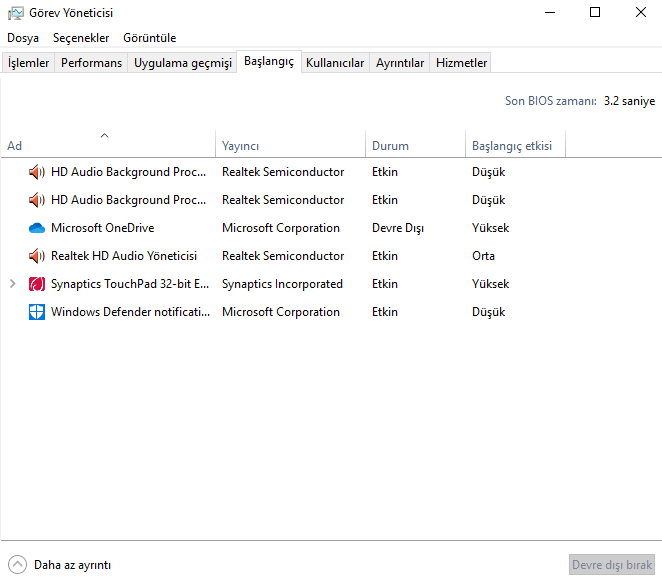Click the Synaptics TouchPad red icon

[x=37, y=284]
